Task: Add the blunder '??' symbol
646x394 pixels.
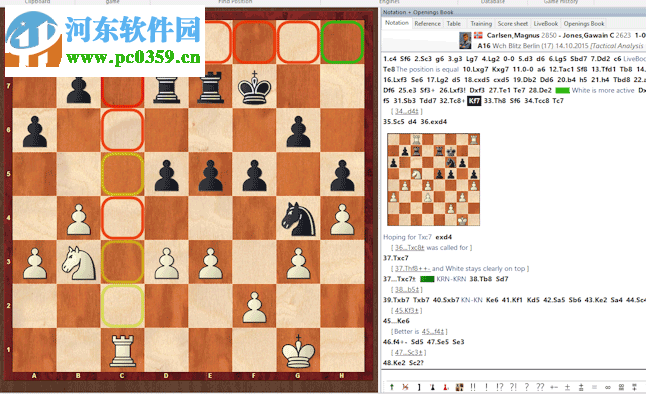Action: (540, 387)
